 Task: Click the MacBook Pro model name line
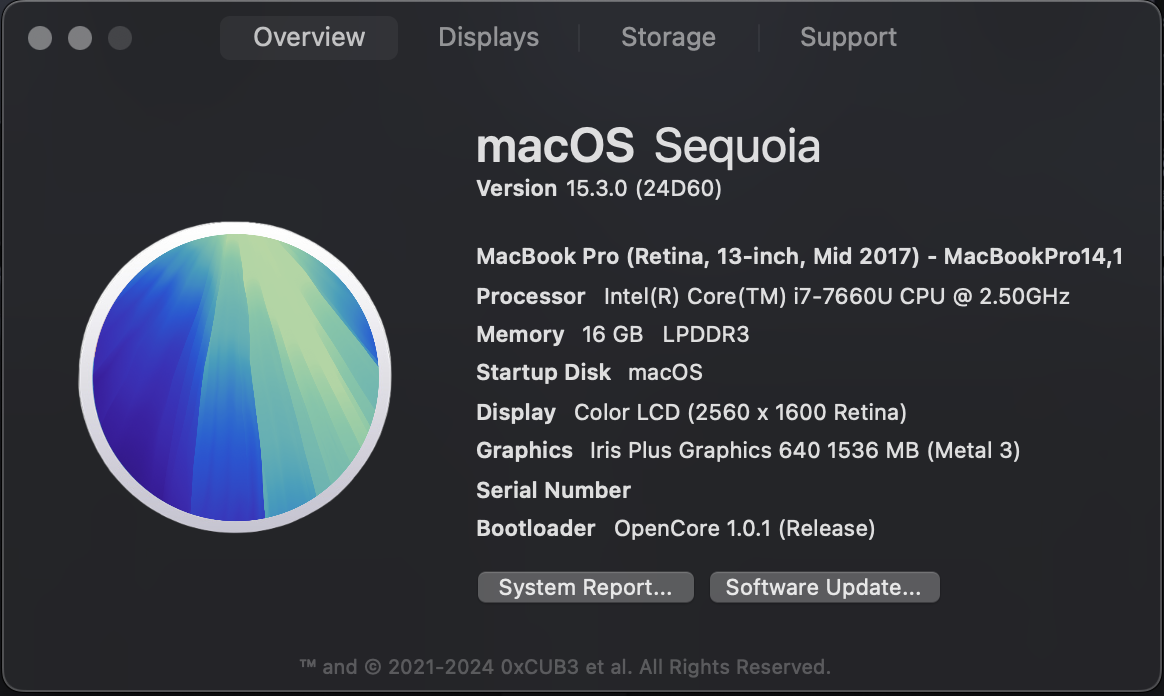(799, 257)
